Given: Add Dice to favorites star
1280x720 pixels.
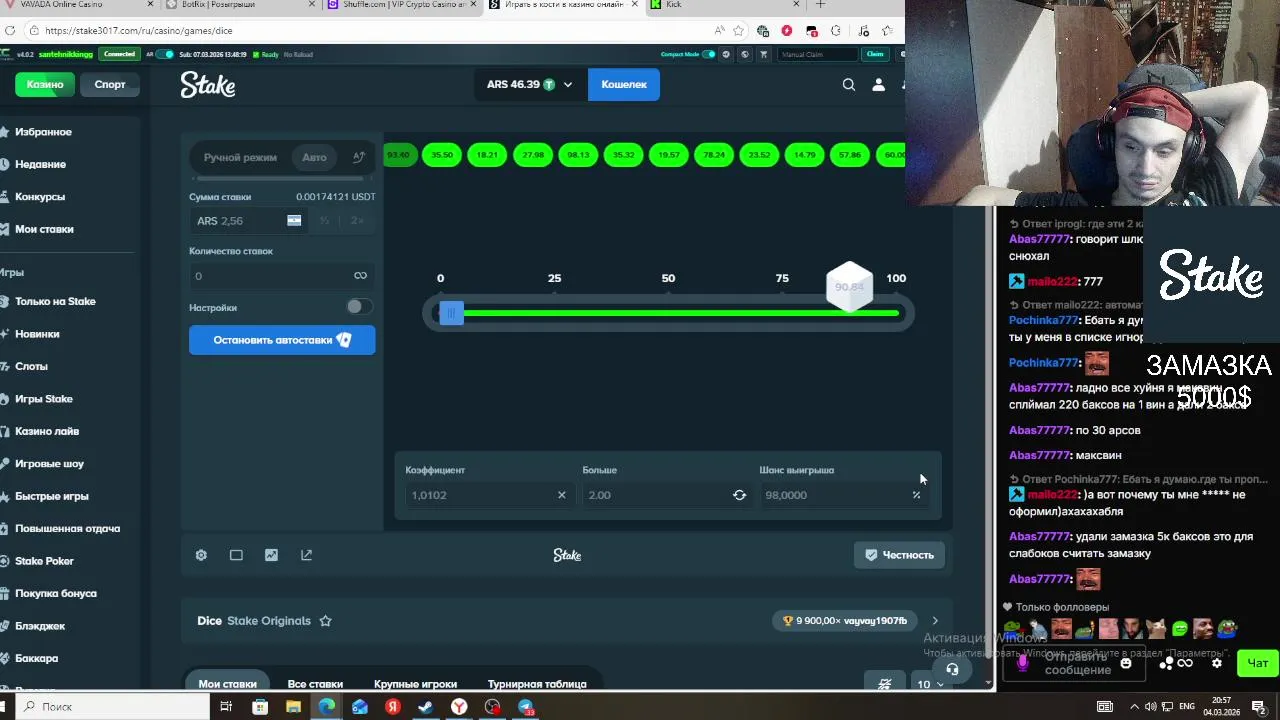Looking at the screenshot, I should tap(325, 621).
